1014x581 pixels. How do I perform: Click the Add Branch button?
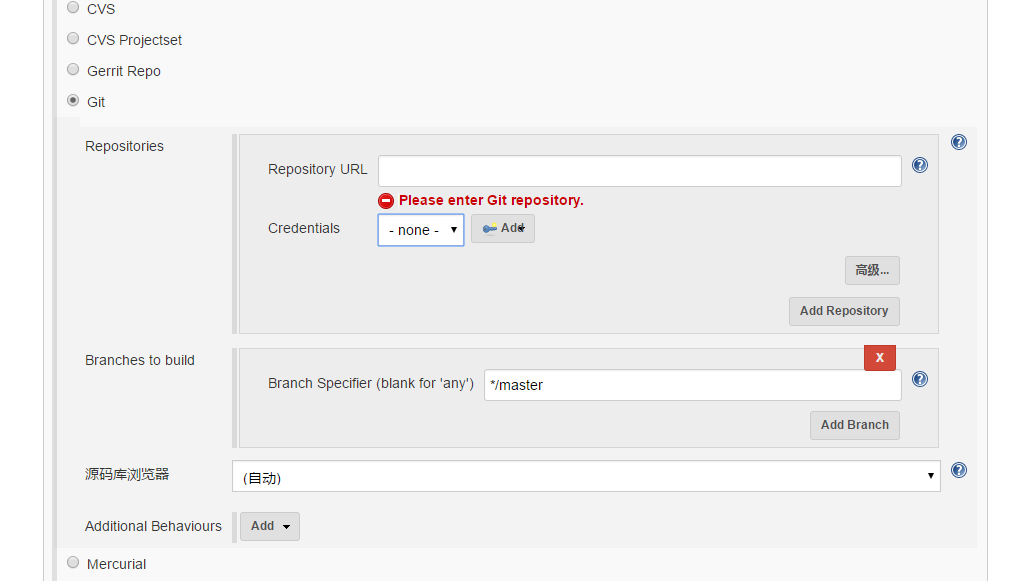(854, 425)
